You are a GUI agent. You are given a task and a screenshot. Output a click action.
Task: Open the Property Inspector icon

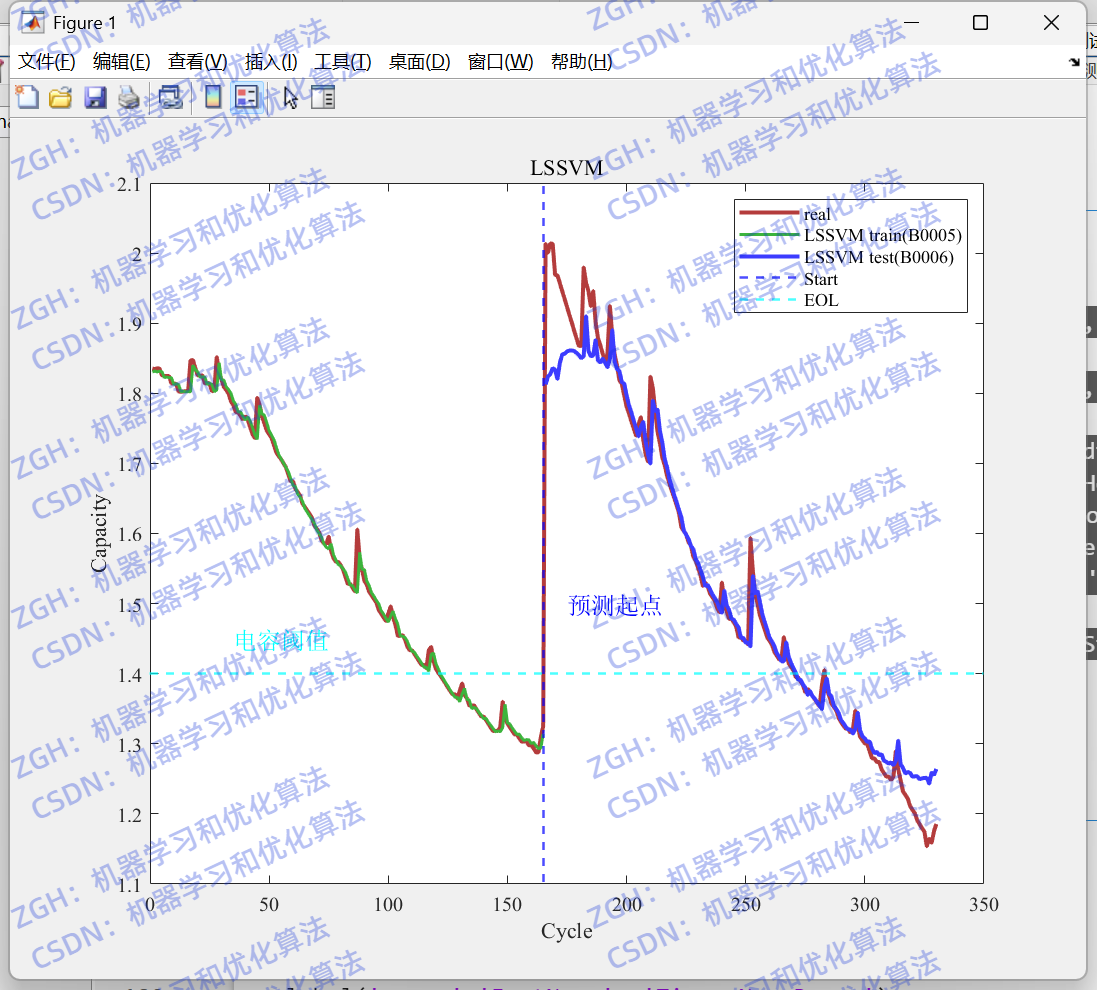[323, 97]
